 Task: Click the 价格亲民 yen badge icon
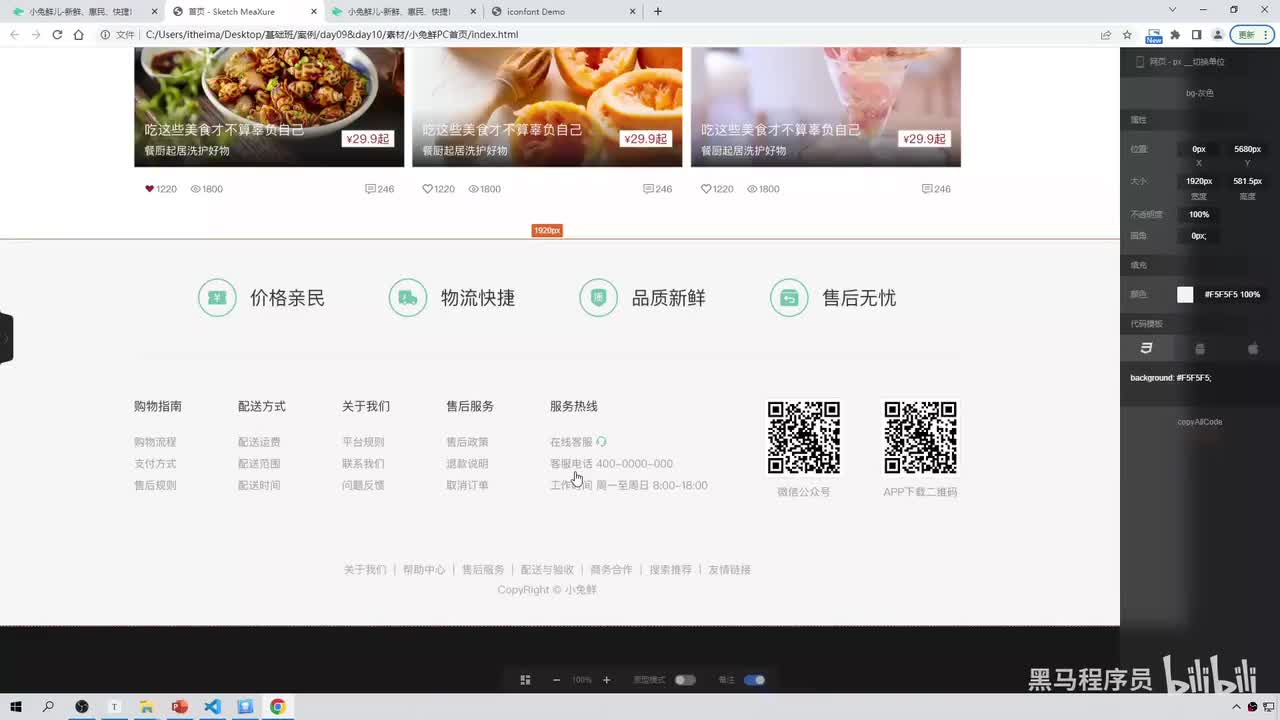[x=217, y=298]
